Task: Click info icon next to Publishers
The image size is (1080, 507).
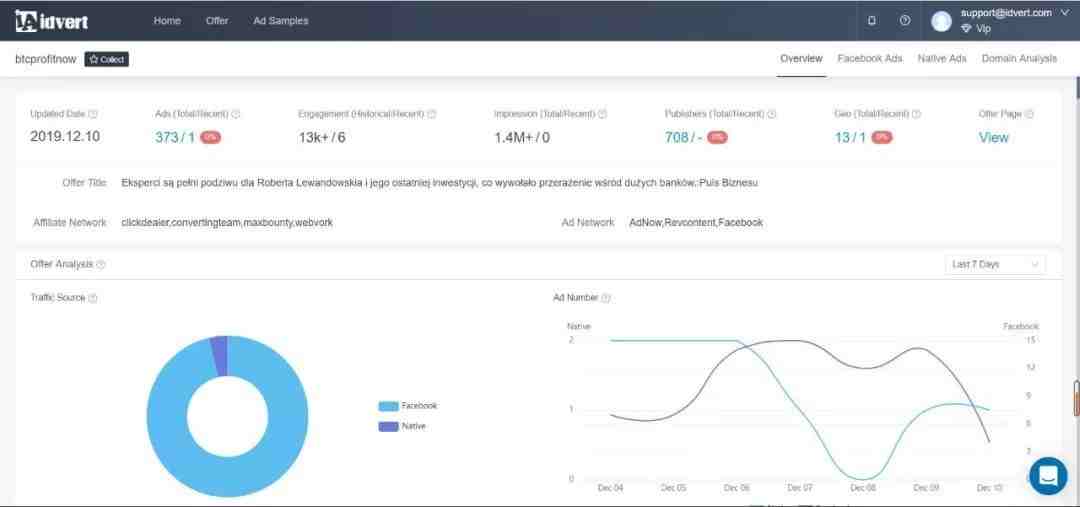Action: point(771,114)
